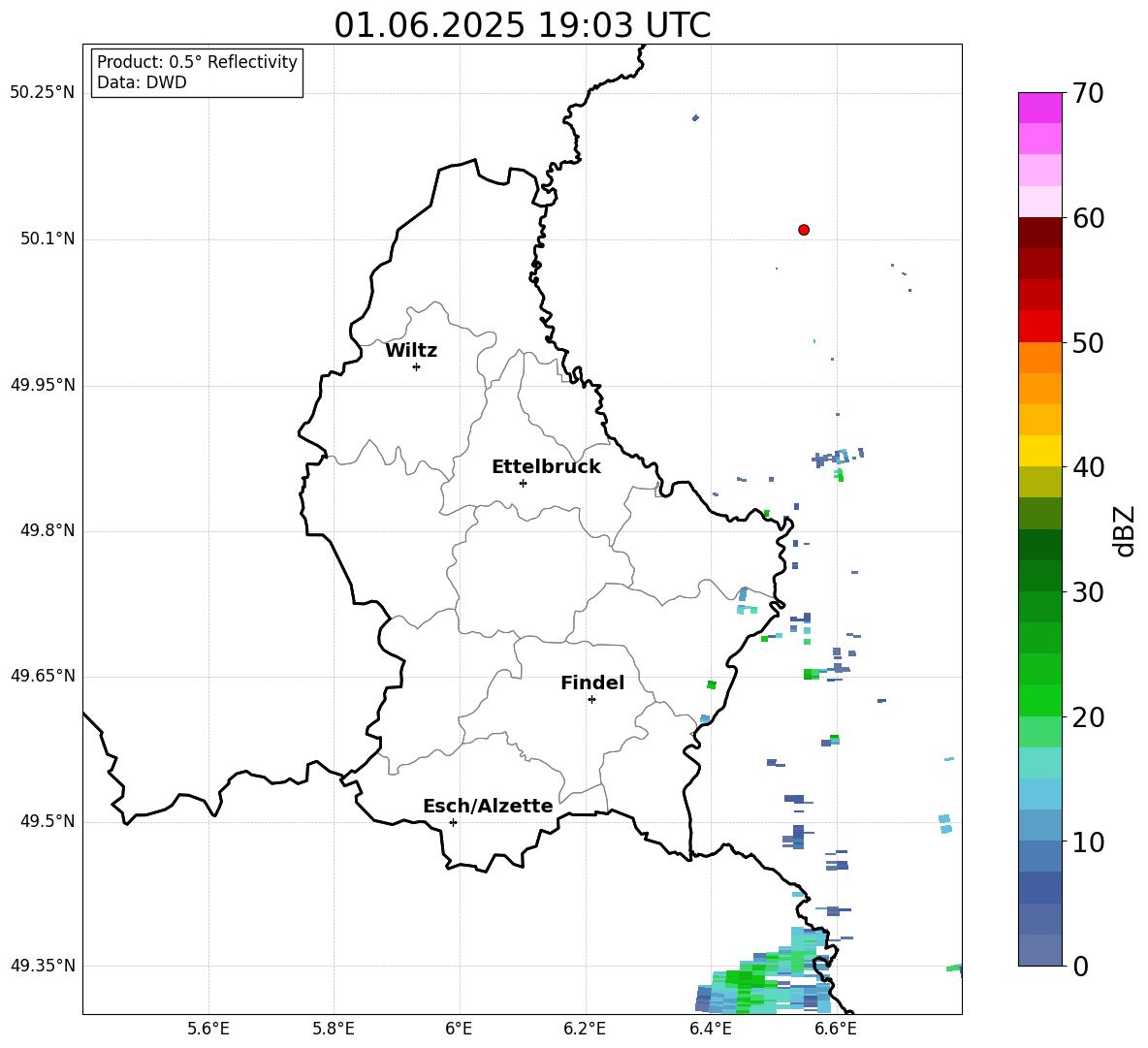
Task: Click the 49.5°N latitude tick label
Action: point(48,821)
